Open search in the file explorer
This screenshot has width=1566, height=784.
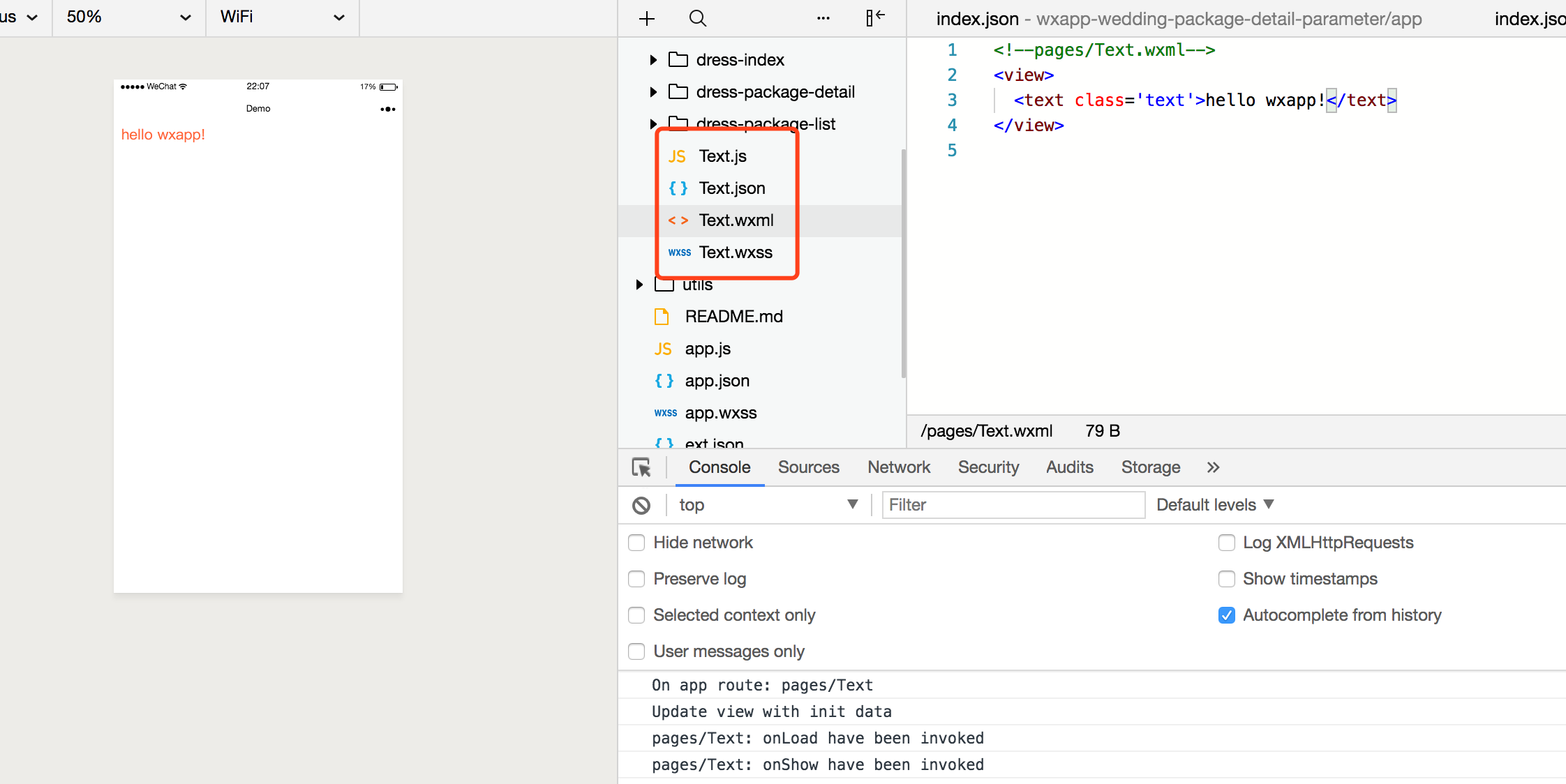coord(698,19)
